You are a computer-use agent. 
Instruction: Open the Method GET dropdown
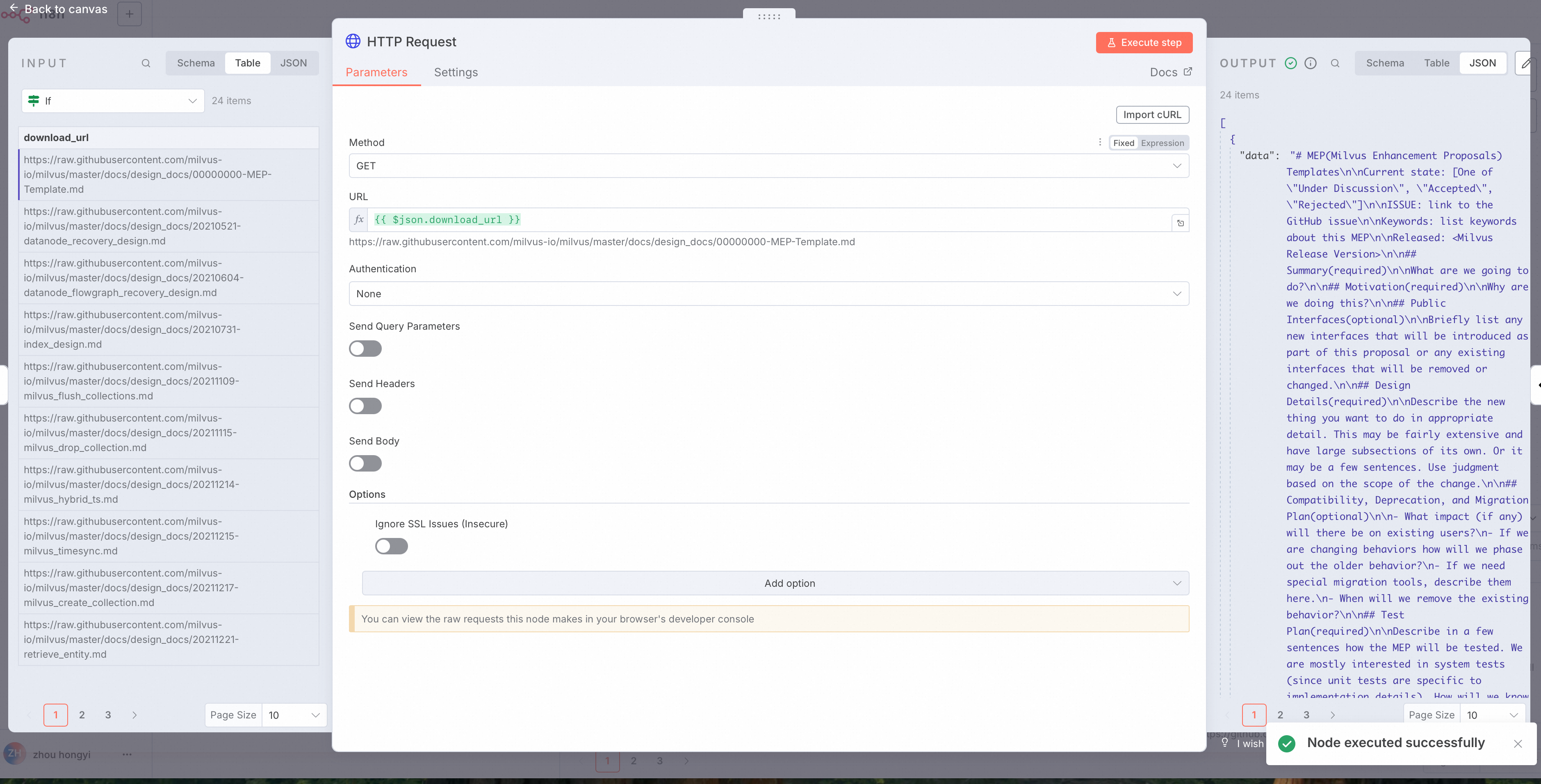coord(769,166)
